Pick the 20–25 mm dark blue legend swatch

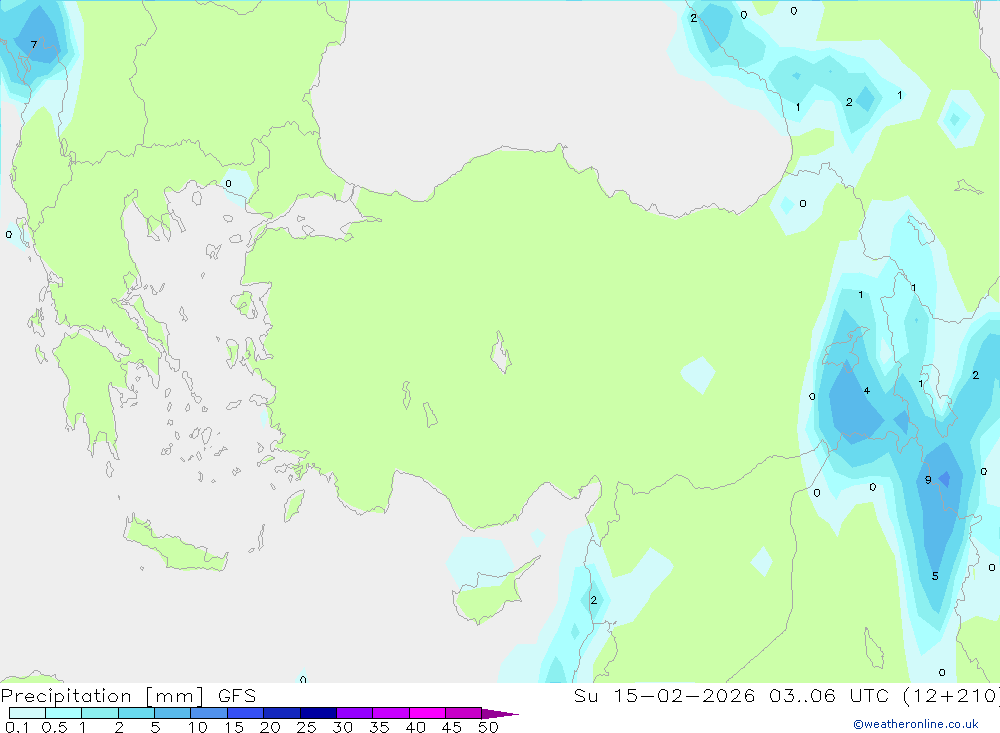pos(282,713)
